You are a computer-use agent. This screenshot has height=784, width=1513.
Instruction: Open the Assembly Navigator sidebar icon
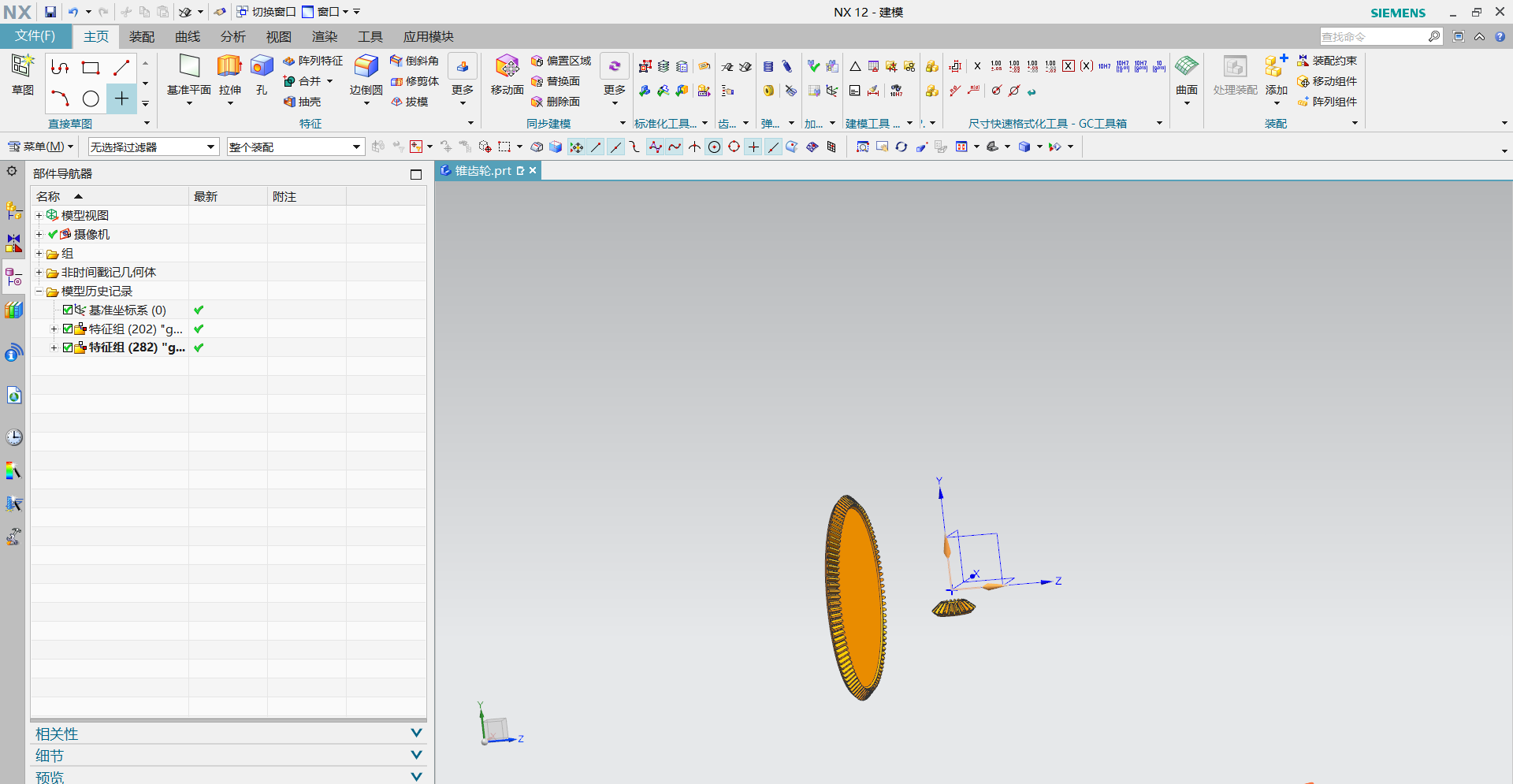tap(13, 210)
